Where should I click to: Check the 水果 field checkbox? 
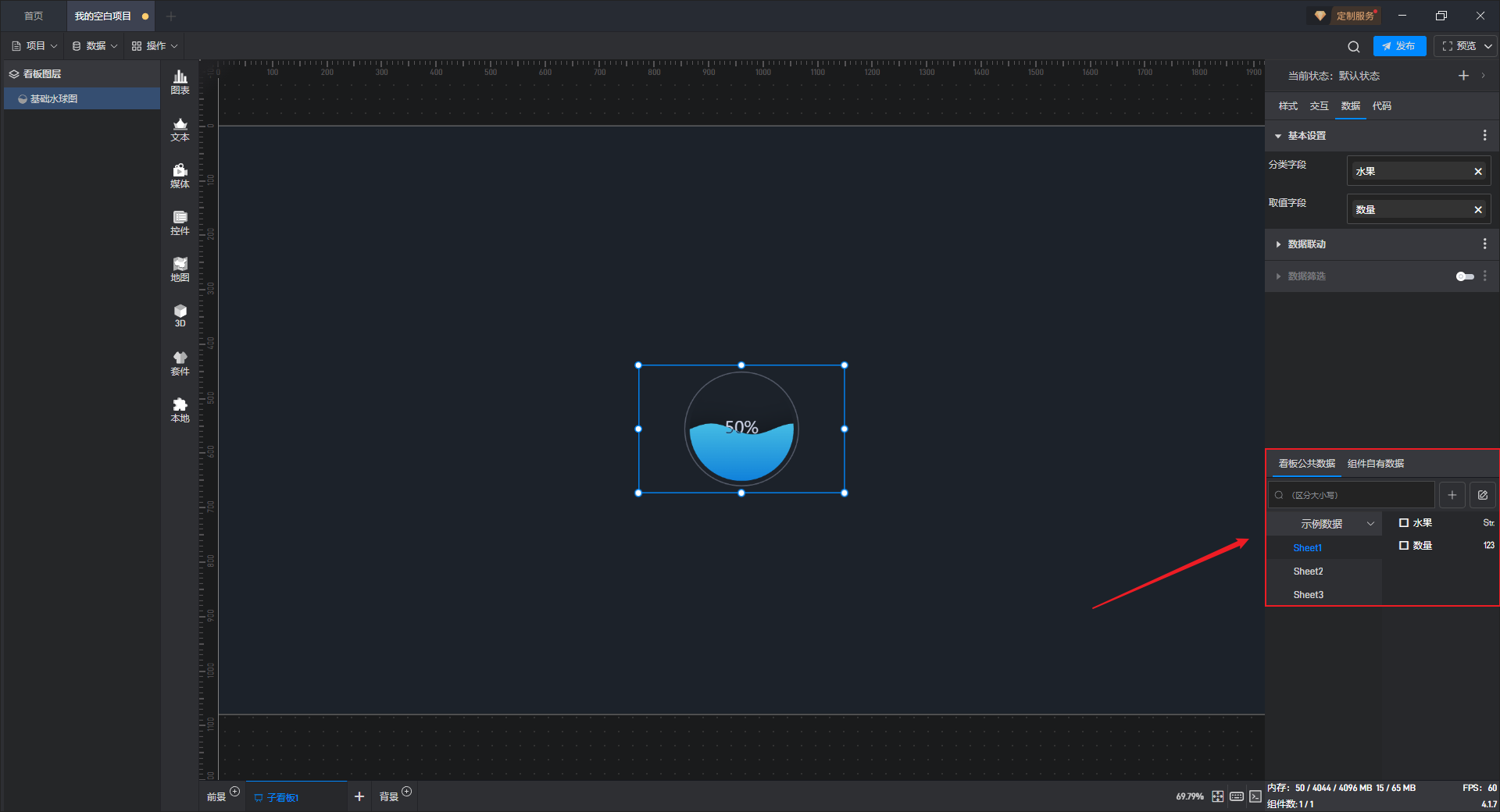pyautogui.click(x=1404, y=523)
